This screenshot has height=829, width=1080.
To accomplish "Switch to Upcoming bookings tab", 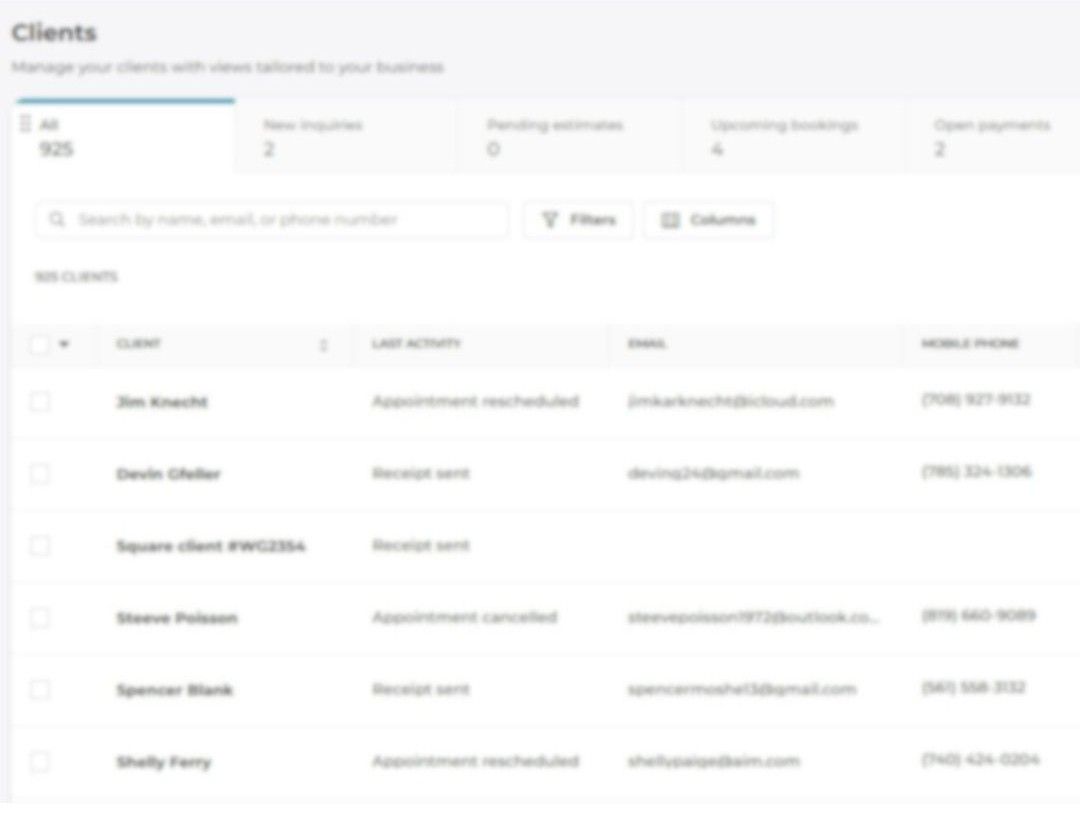I will coord(793,136).
